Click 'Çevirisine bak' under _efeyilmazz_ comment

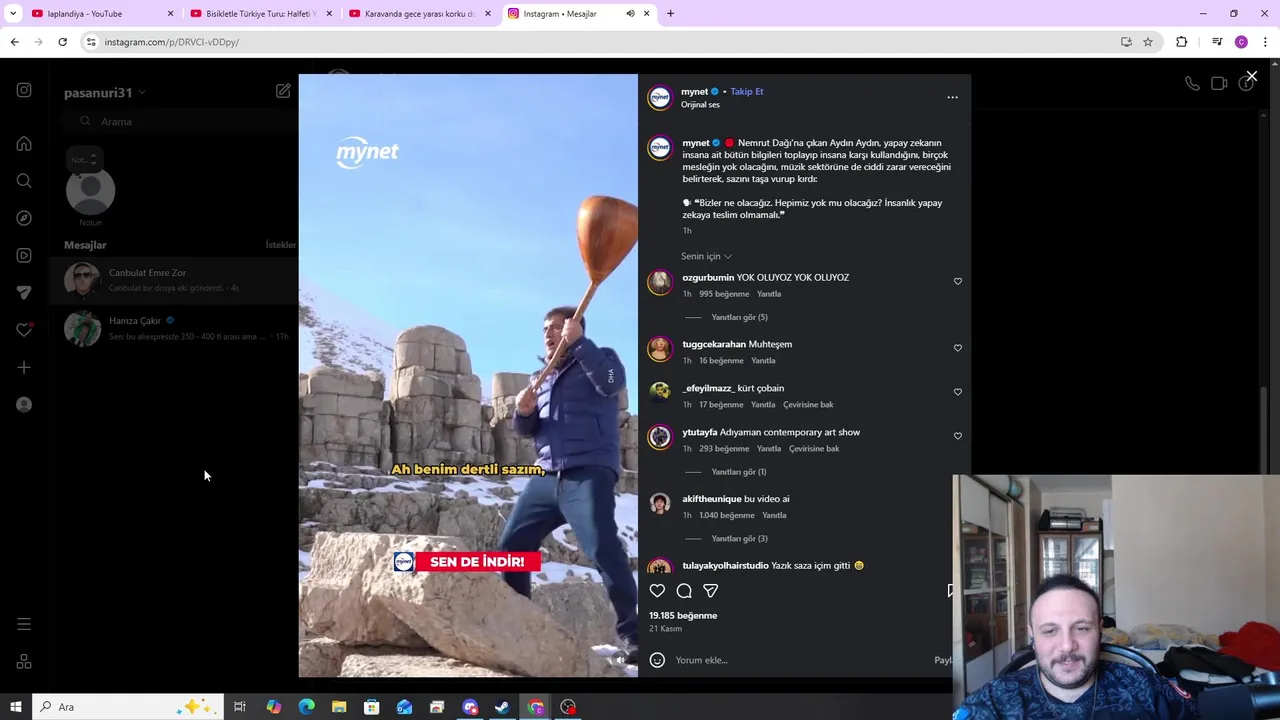808,405
